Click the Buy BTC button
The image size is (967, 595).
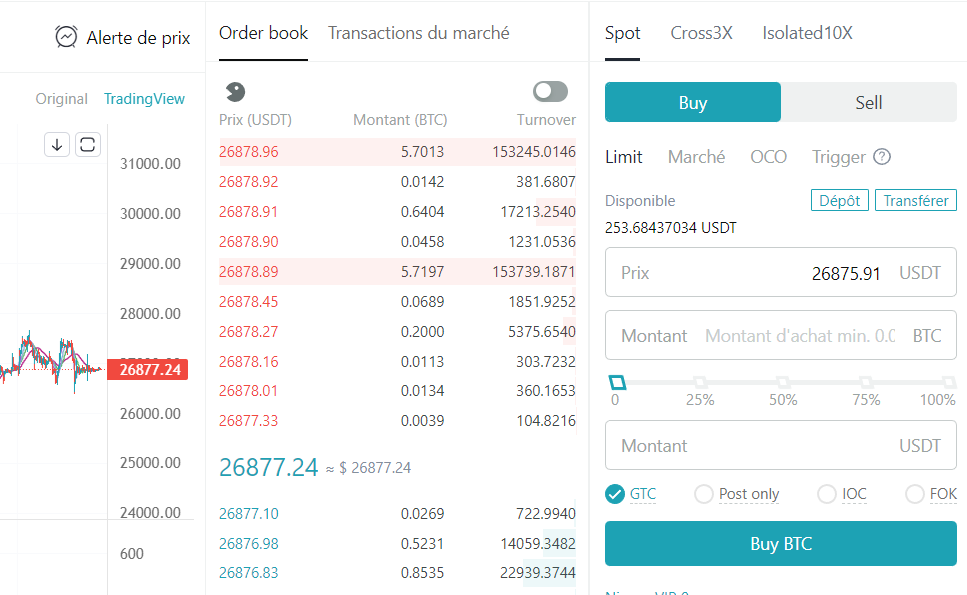tap(780, 543)
